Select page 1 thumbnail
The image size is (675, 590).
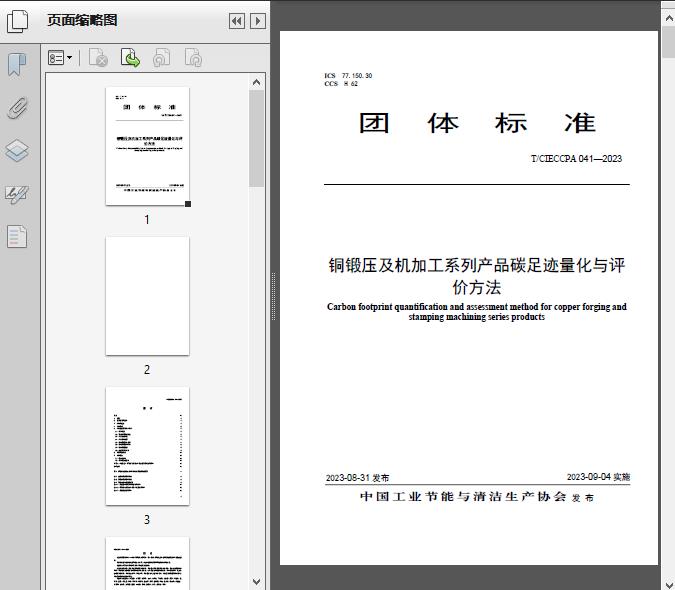click(x=147, y=146)
